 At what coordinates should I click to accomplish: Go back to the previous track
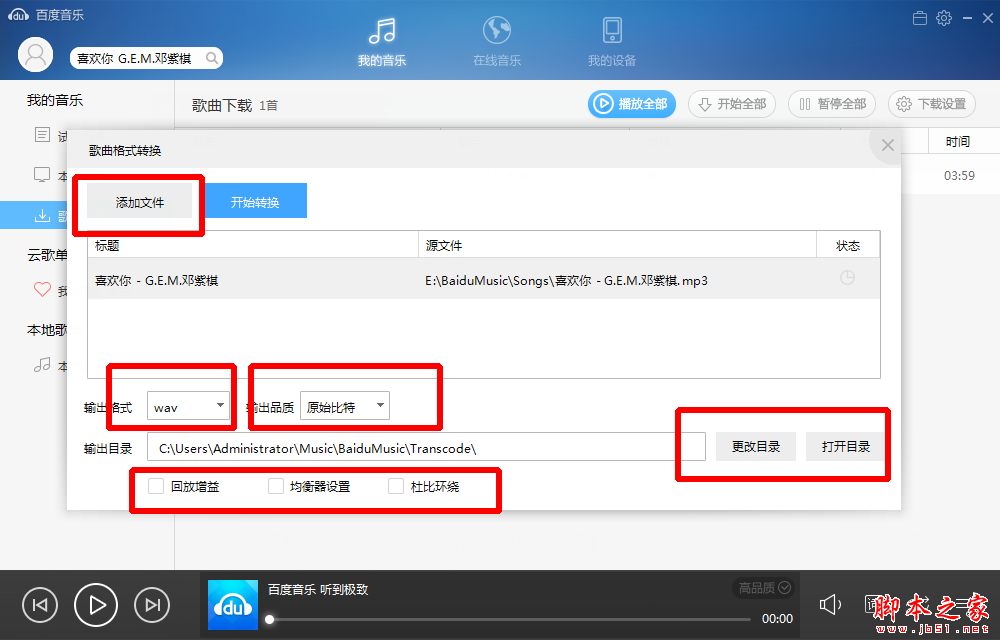[x=40, y=604]
